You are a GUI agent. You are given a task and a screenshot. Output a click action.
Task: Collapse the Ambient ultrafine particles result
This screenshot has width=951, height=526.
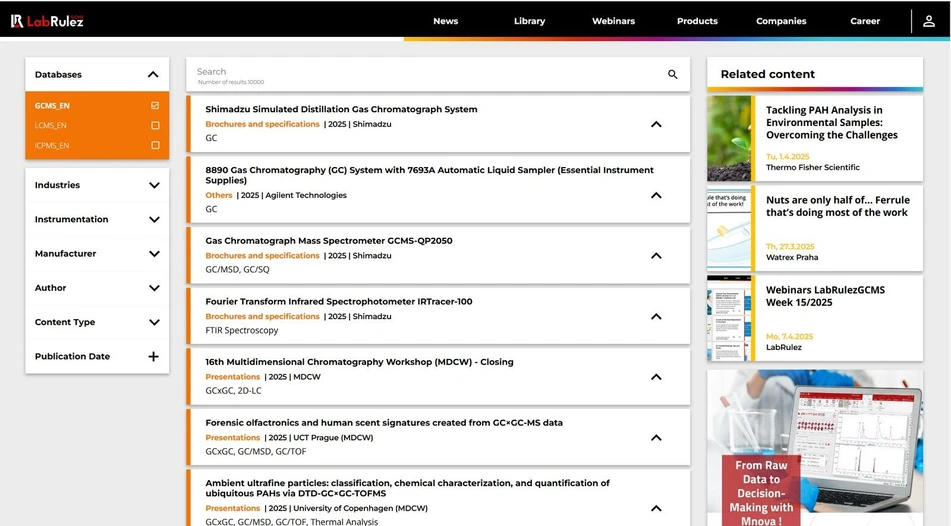tap(656, 508)
